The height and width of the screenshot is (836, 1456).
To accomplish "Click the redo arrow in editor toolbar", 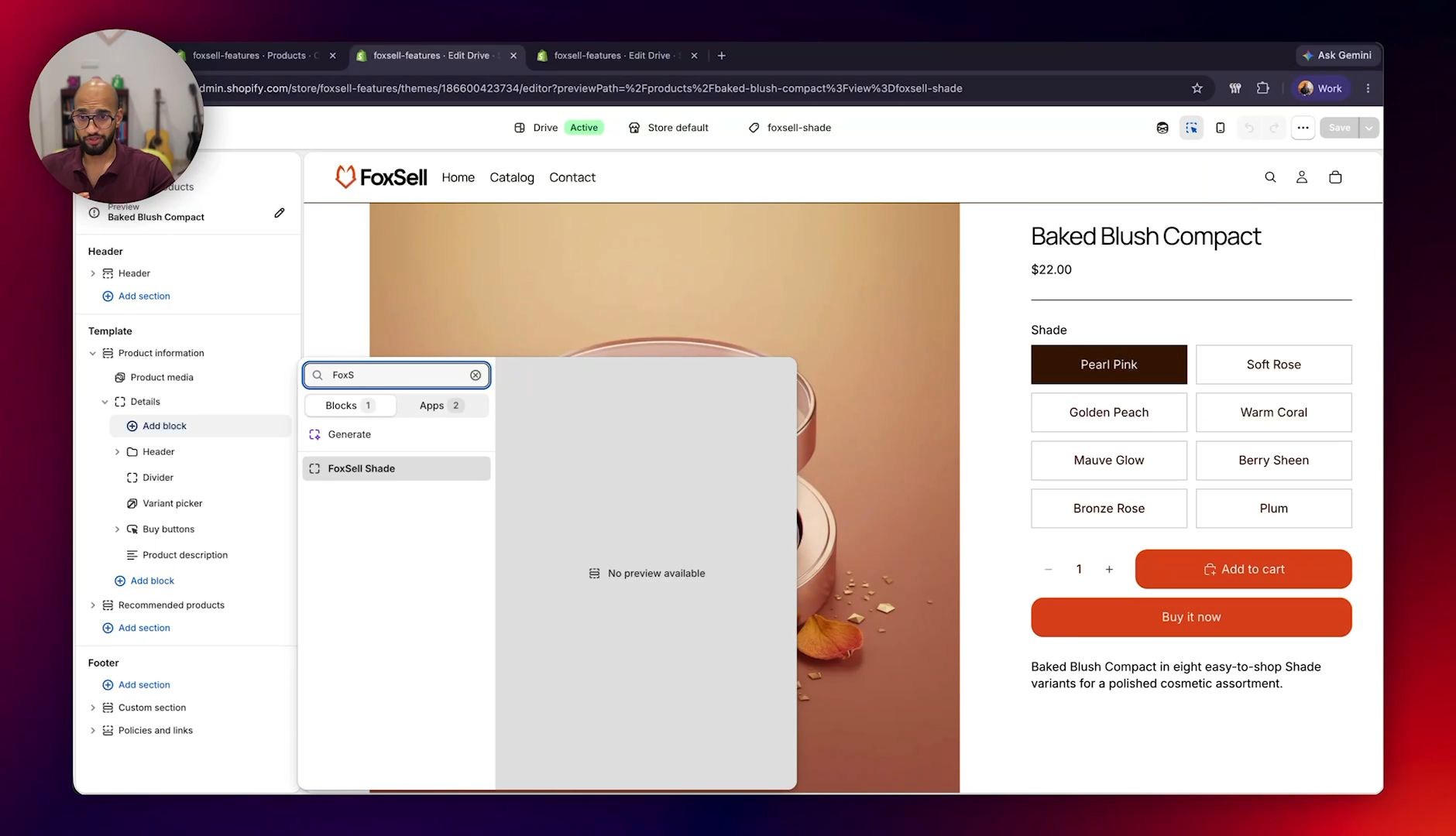I will coord(1274,128).
